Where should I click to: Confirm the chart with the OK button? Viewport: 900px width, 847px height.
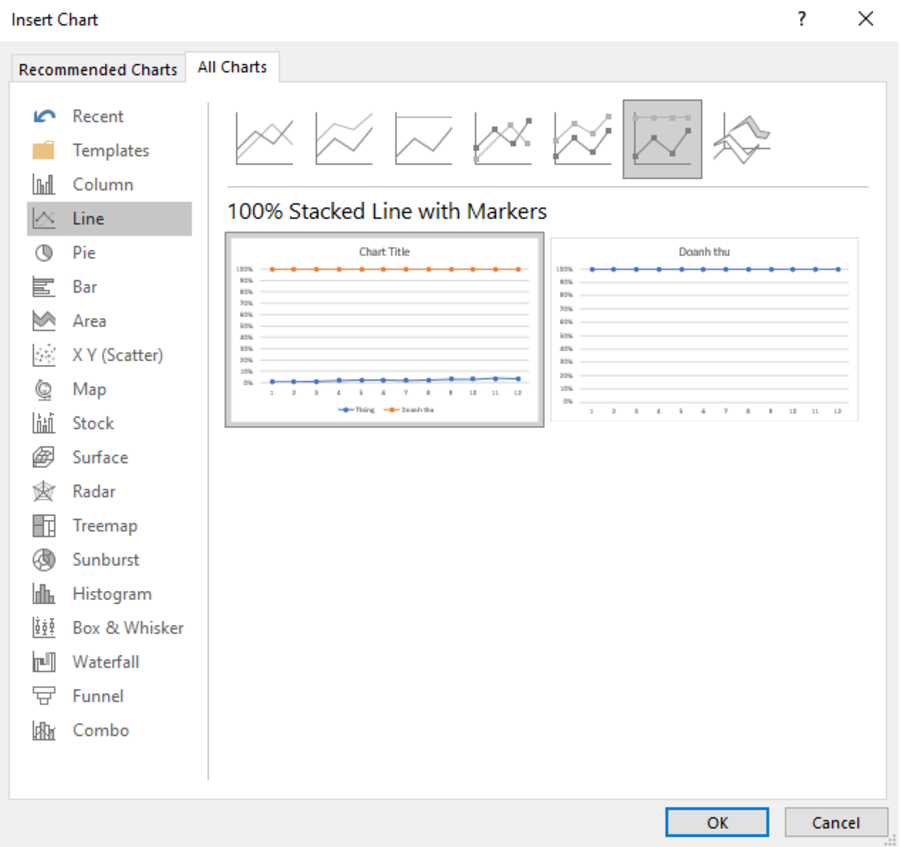[717, 822]
